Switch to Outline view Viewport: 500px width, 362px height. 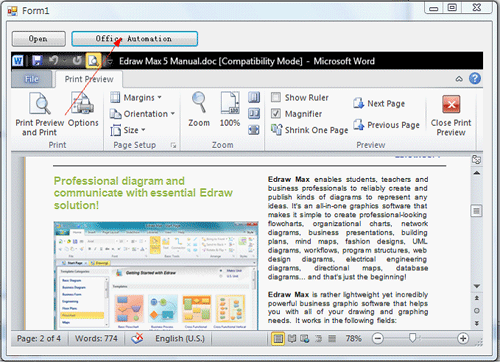coord(319,339)
